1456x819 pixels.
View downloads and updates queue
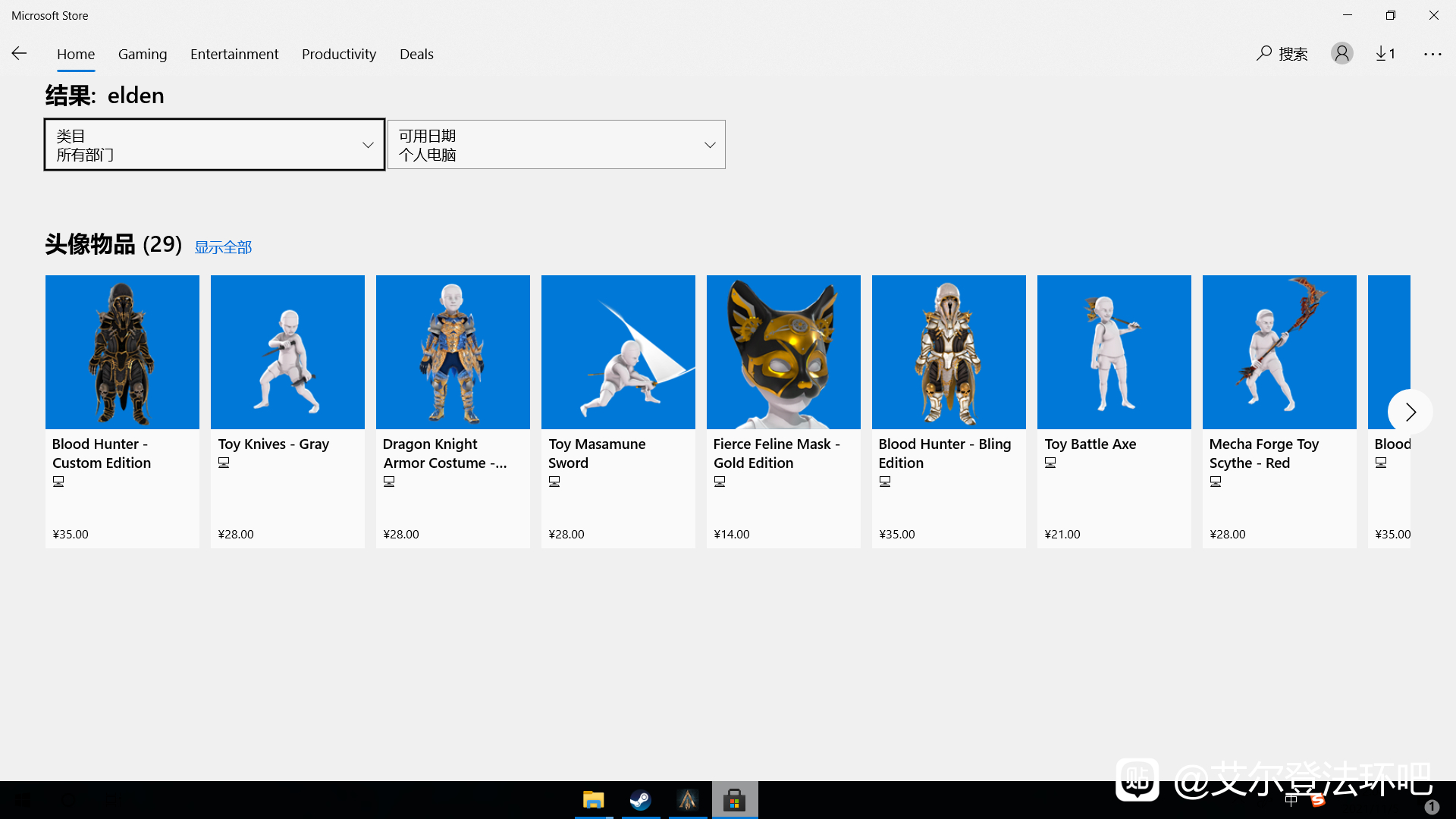(1385, 53)
